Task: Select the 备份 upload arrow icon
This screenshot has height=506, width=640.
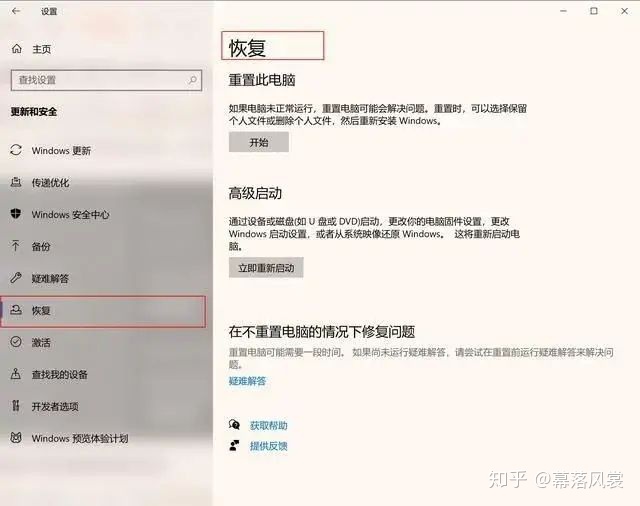Action: tap(16, 246)
